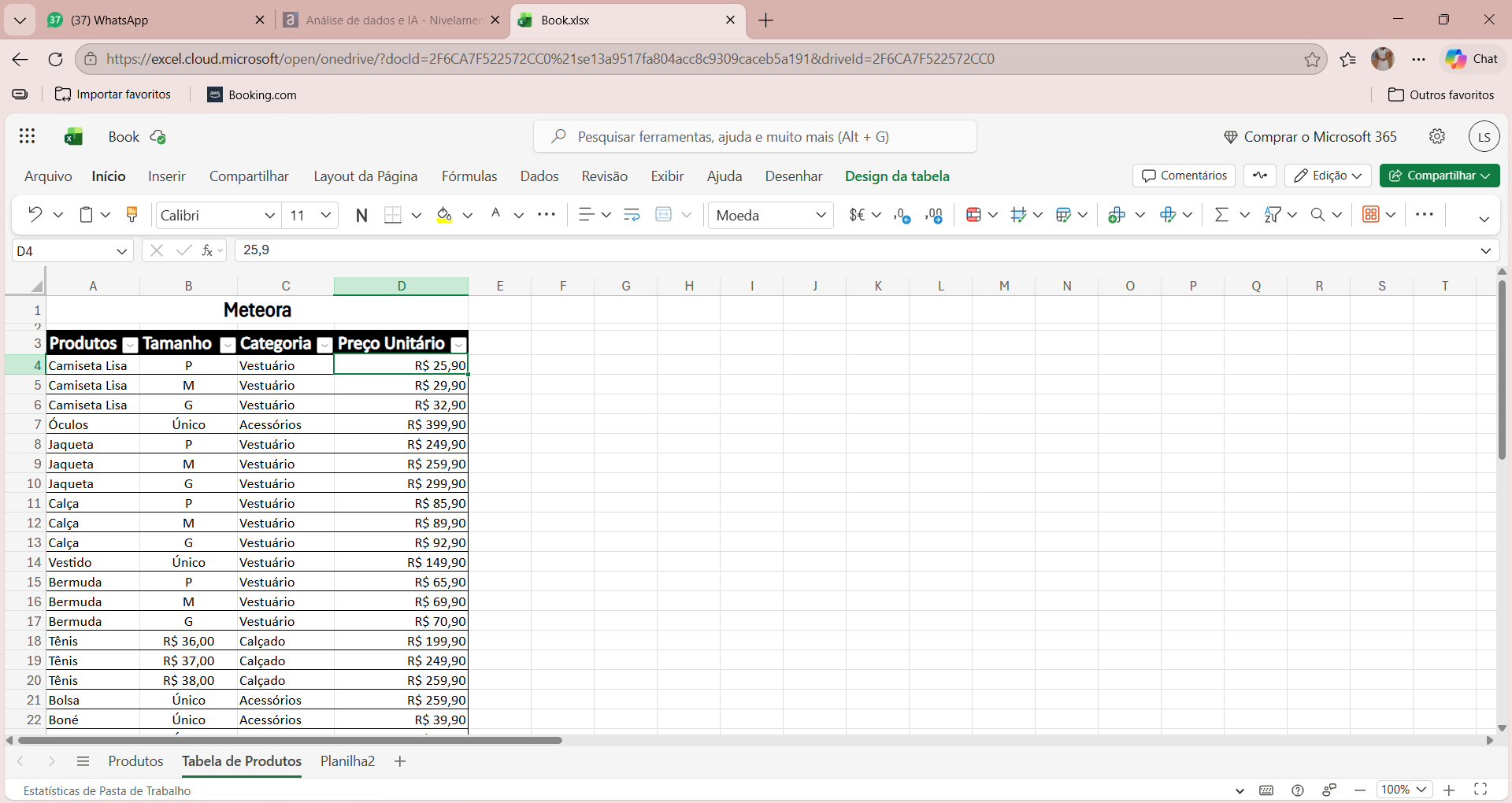This screenshot has width=1512, height=803.
Task: Switch to the Dados tab
Action: coord(539,176)
